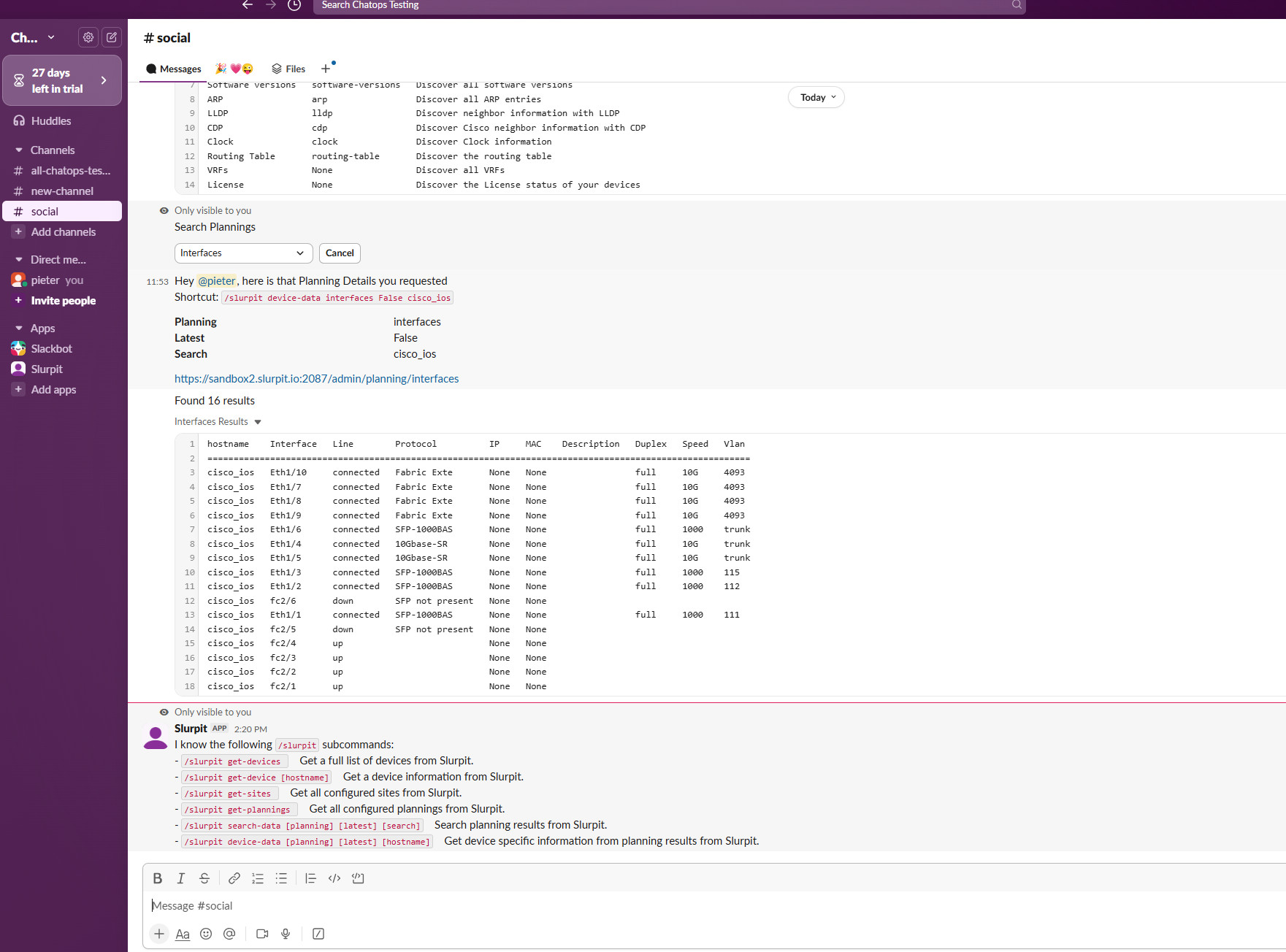This screenshot has width=1286, height=952.
Task: Focus the Message #social input field
Action: pyautogui.click(x=716, y=906)
